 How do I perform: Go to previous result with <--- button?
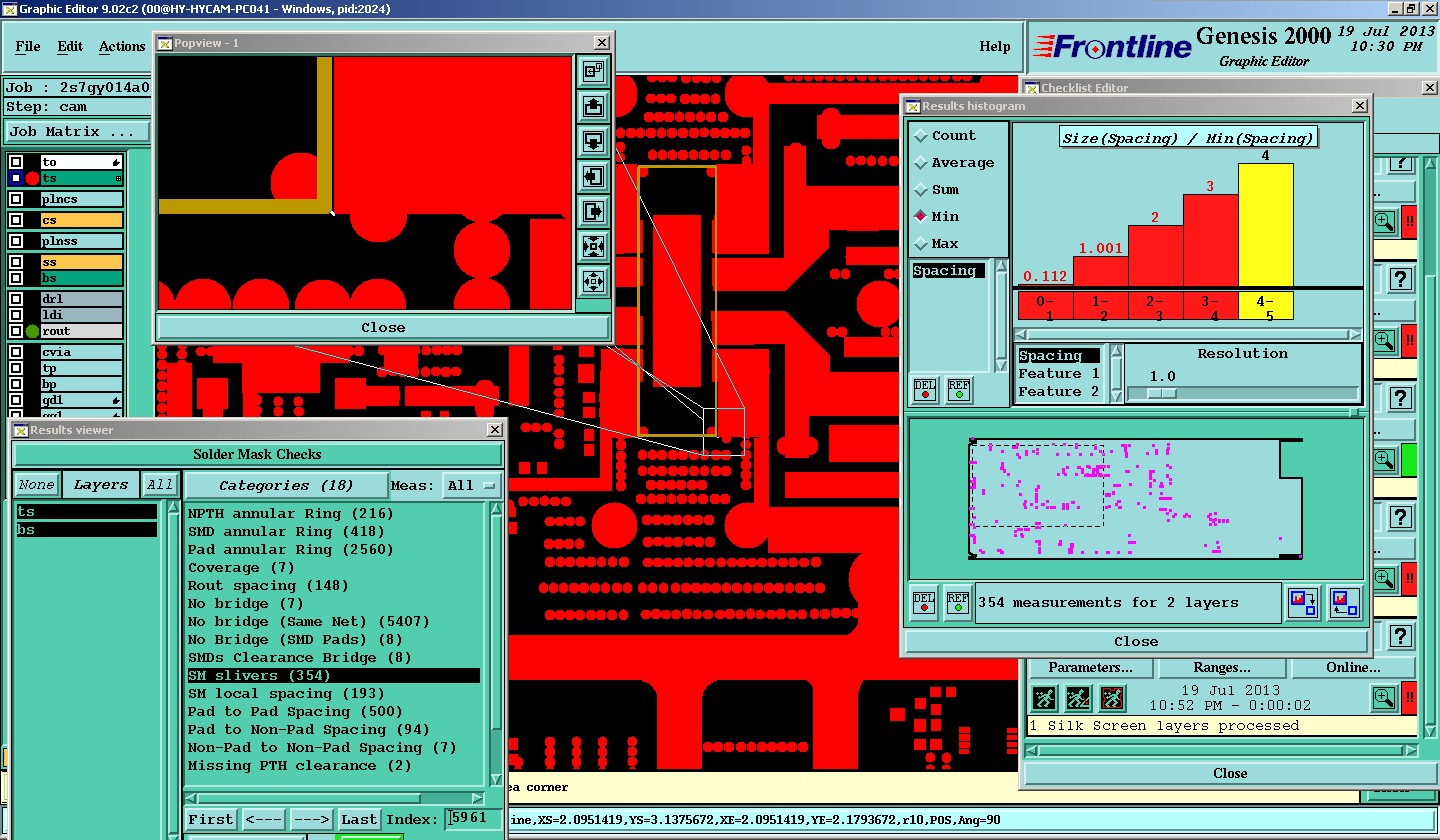coord(264,819)
